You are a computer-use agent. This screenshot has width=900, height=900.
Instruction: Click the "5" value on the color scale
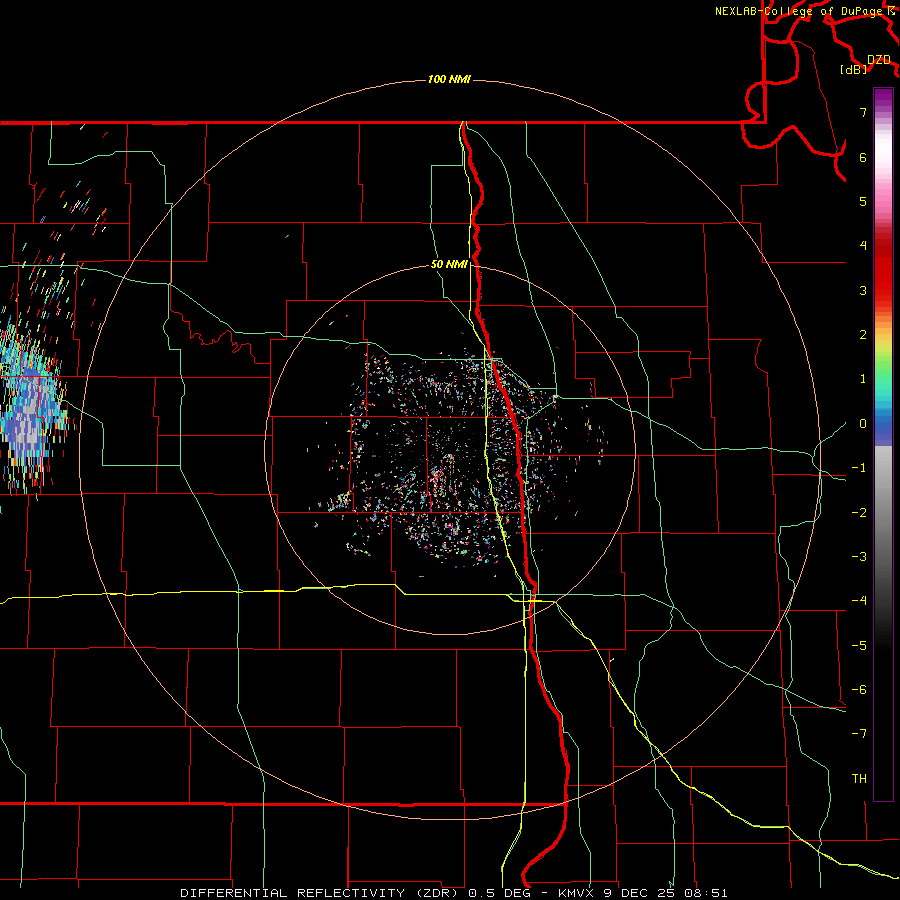point(863,201)
